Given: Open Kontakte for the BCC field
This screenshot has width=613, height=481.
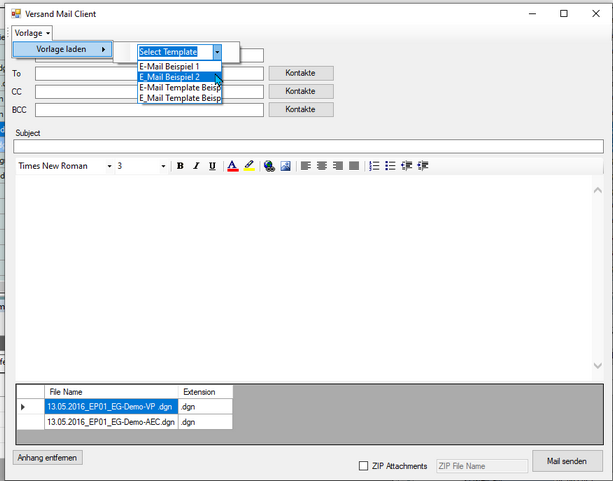Looking at the screenshot, I should 301,109.
